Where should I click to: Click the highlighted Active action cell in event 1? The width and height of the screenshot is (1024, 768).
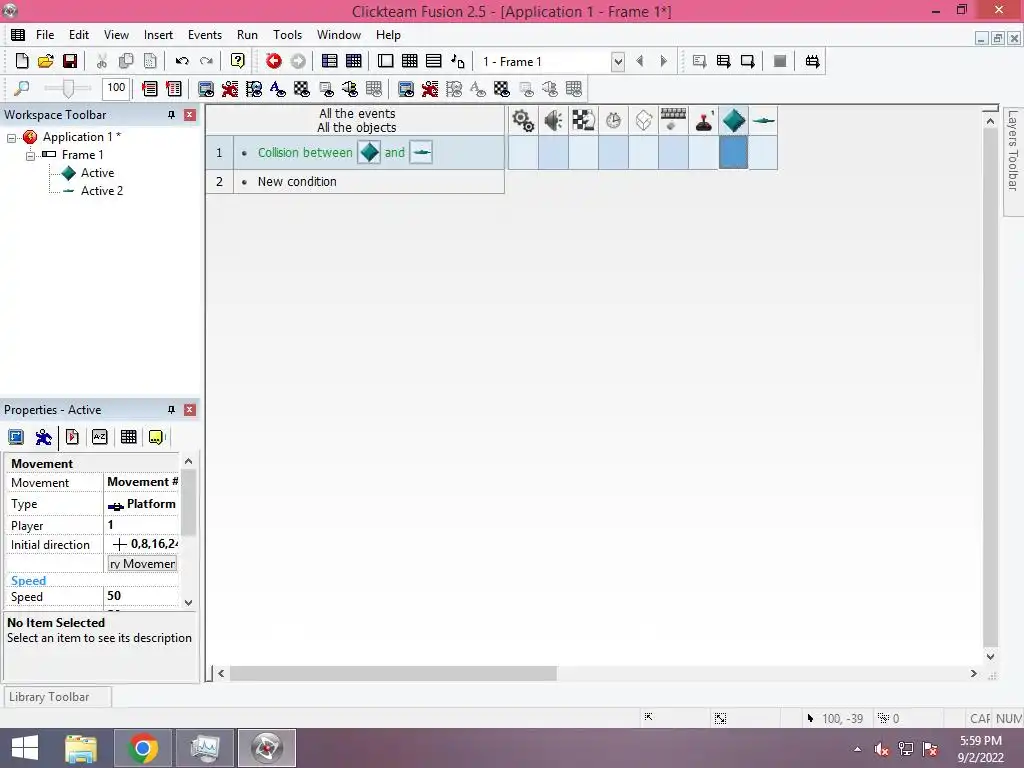pos(733,152)
